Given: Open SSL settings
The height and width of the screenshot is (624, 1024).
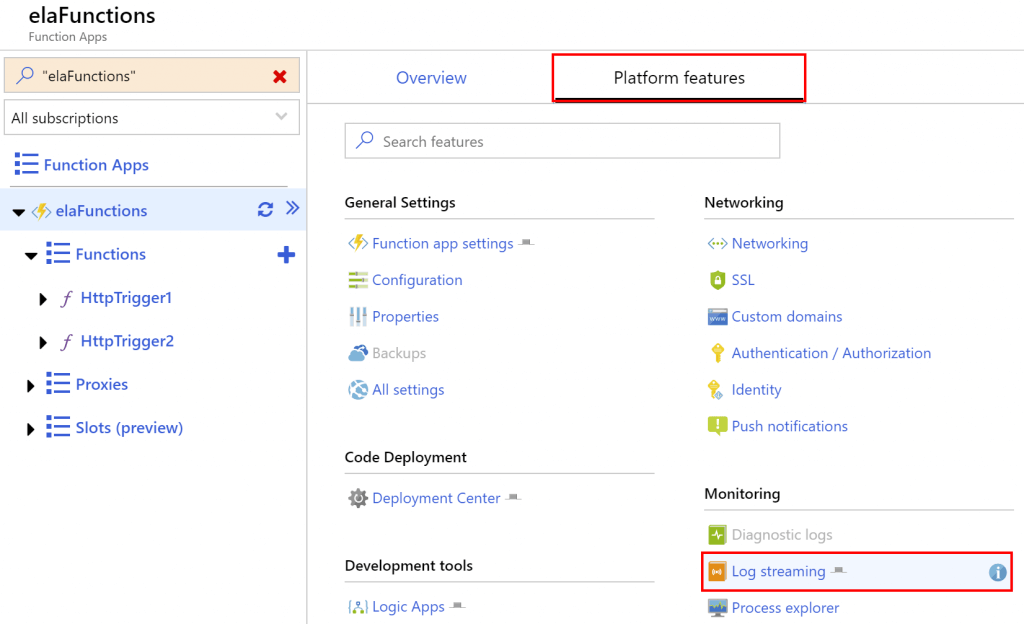Looking at the screenshot, I should coord(743,280).
